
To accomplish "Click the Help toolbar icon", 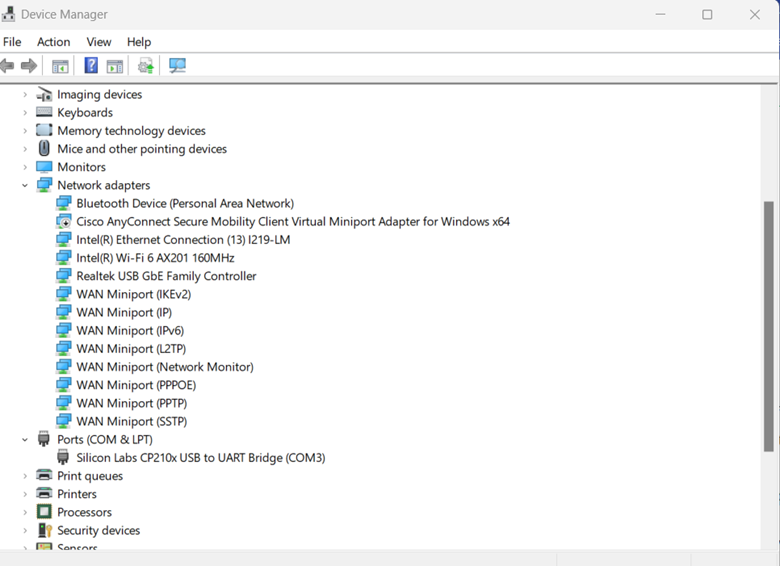I will [x=91, y=66].
